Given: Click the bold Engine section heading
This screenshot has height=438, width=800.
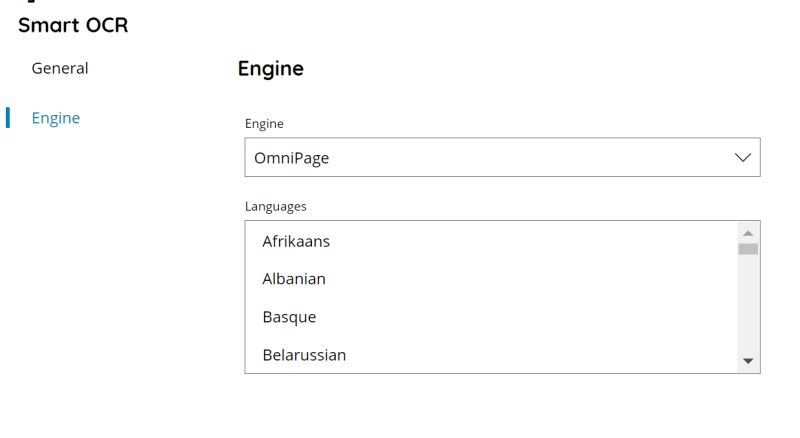Looking at the screenshot, I should 270,69.
